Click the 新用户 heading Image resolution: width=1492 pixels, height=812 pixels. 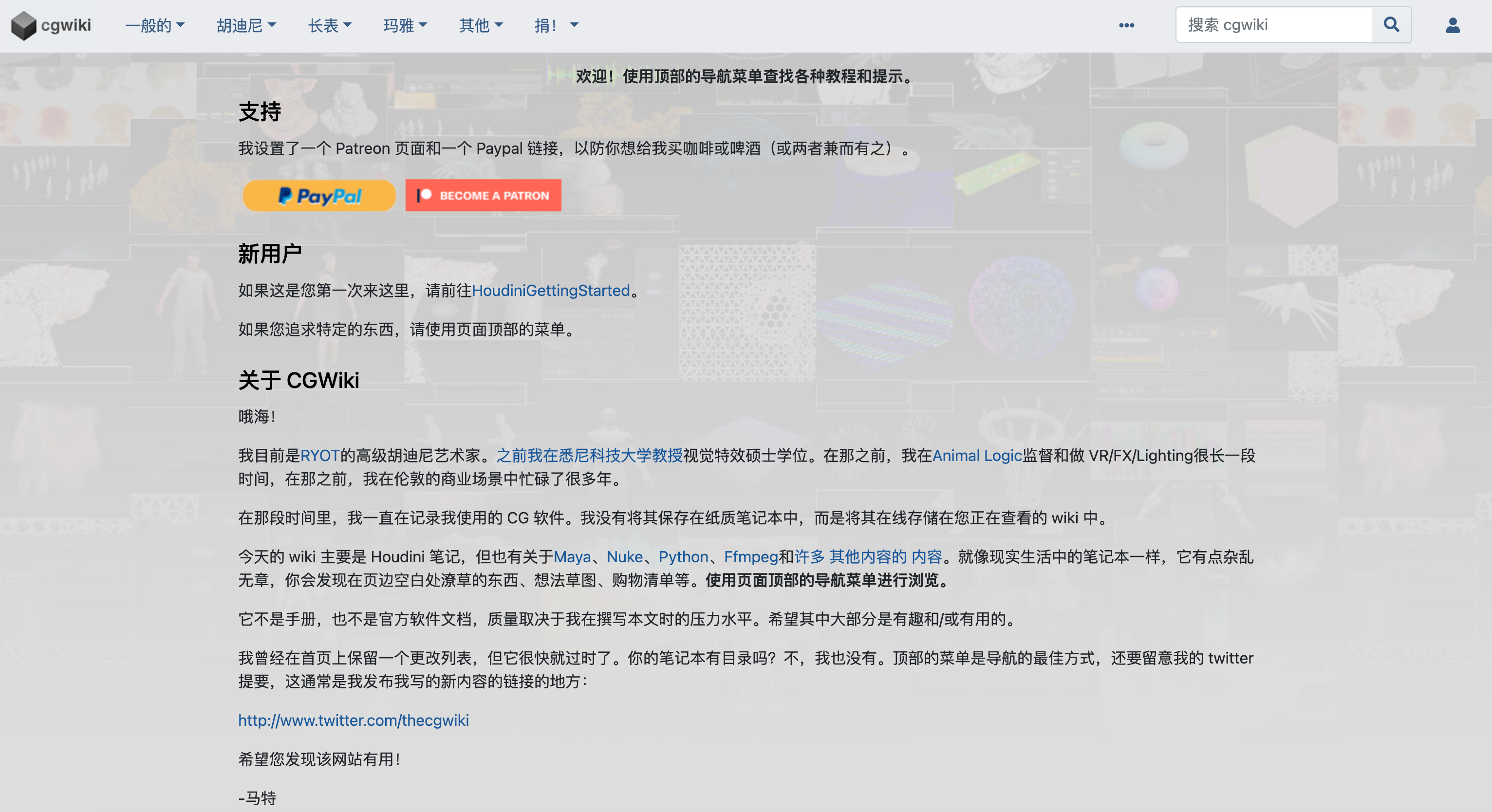270,254
